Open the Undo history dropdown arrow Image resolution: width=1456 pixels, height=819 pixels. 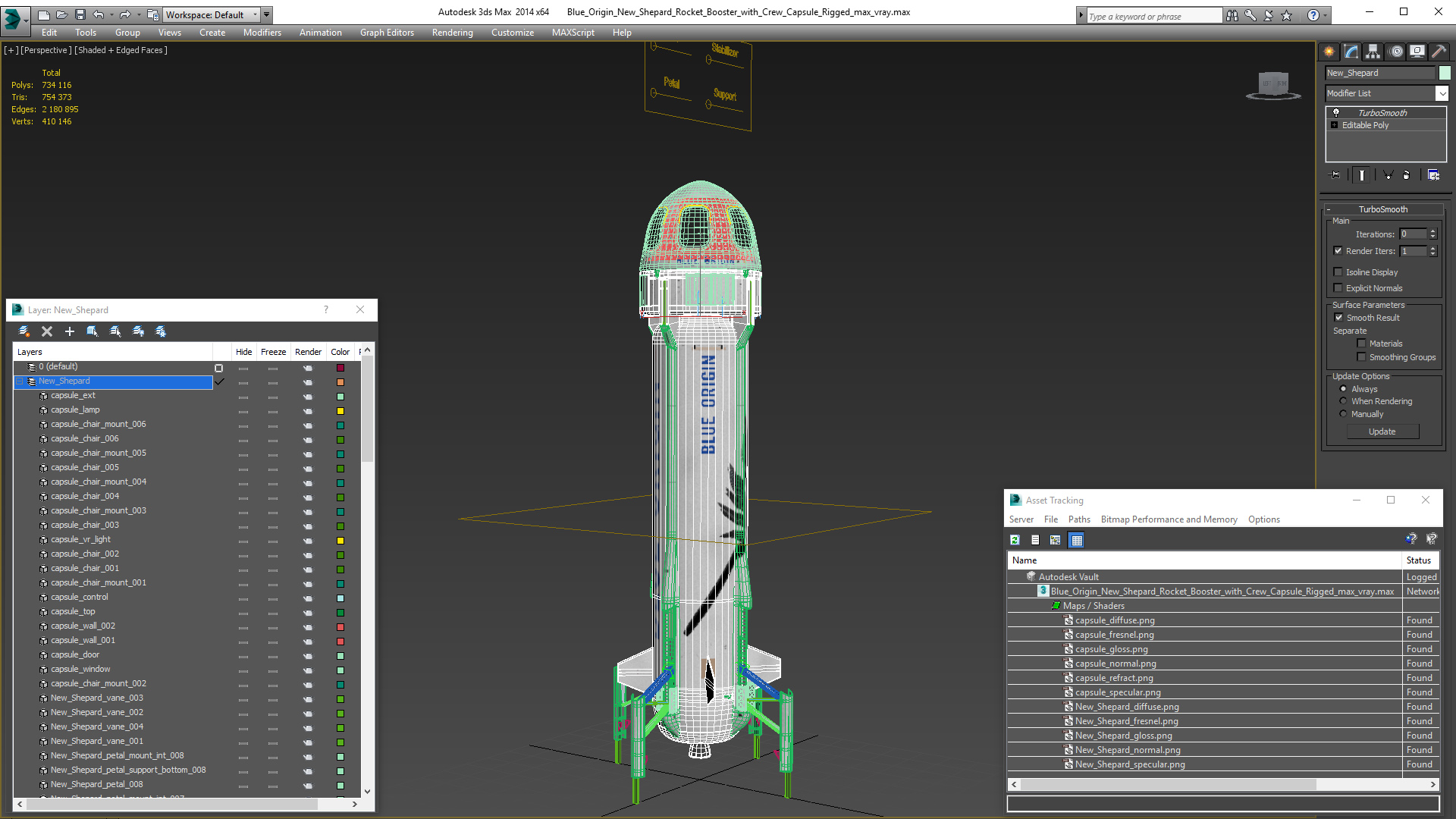(111, 14)
